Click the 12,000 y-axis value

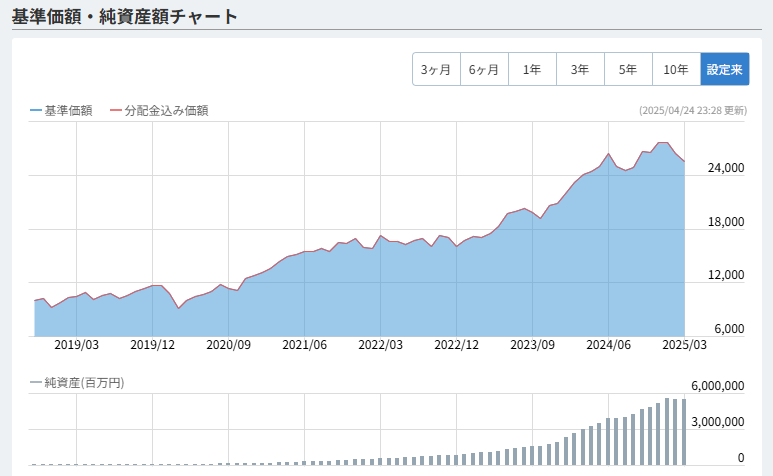[x=726, y=275]
